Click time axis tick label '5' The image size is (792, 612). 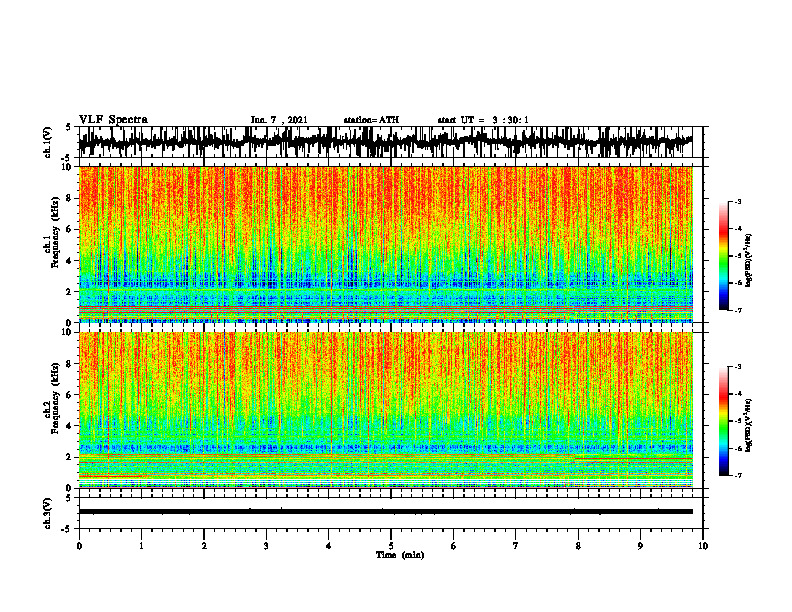coord(391,546)
